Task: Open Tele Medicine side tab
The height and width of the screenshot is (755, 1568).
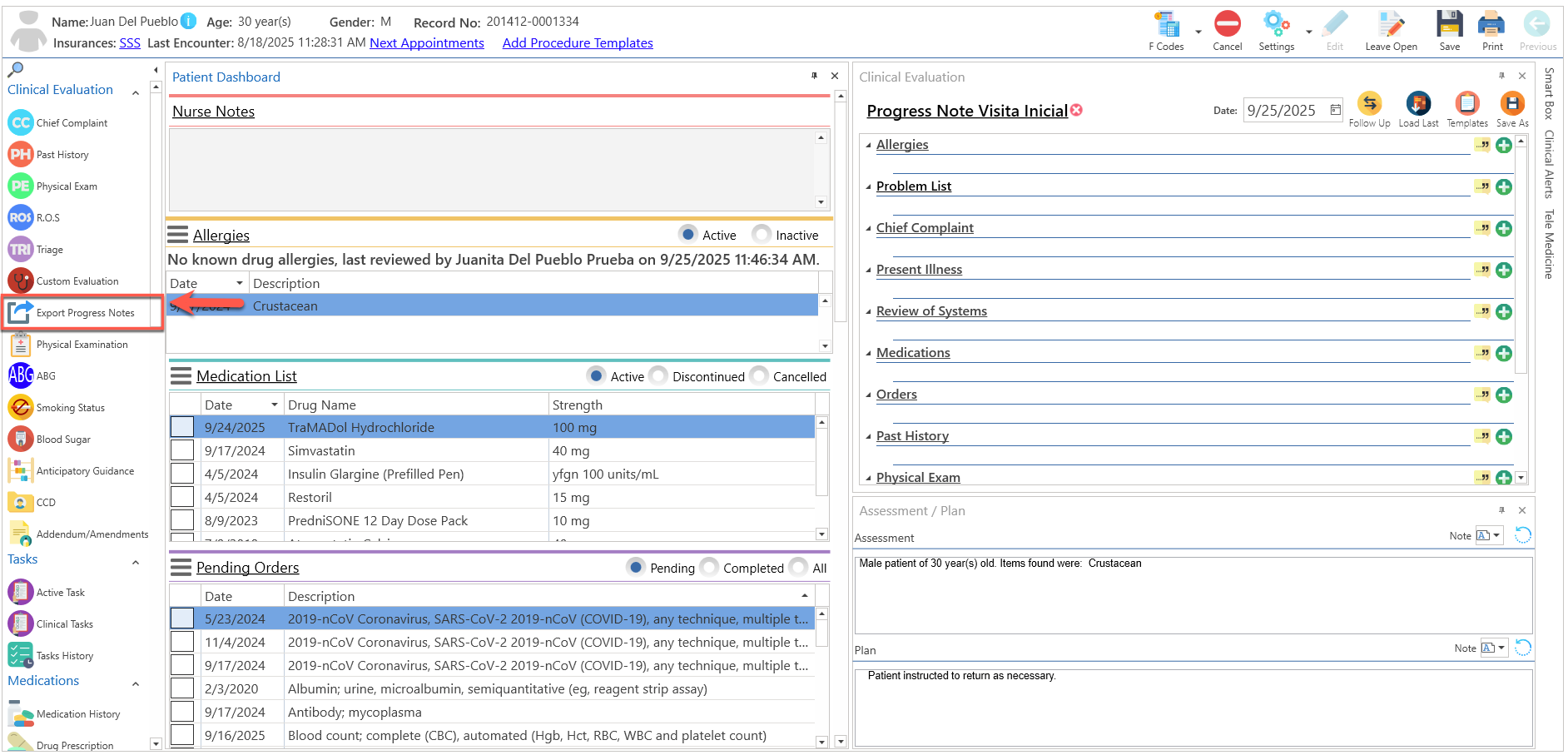Action: 1549,244
